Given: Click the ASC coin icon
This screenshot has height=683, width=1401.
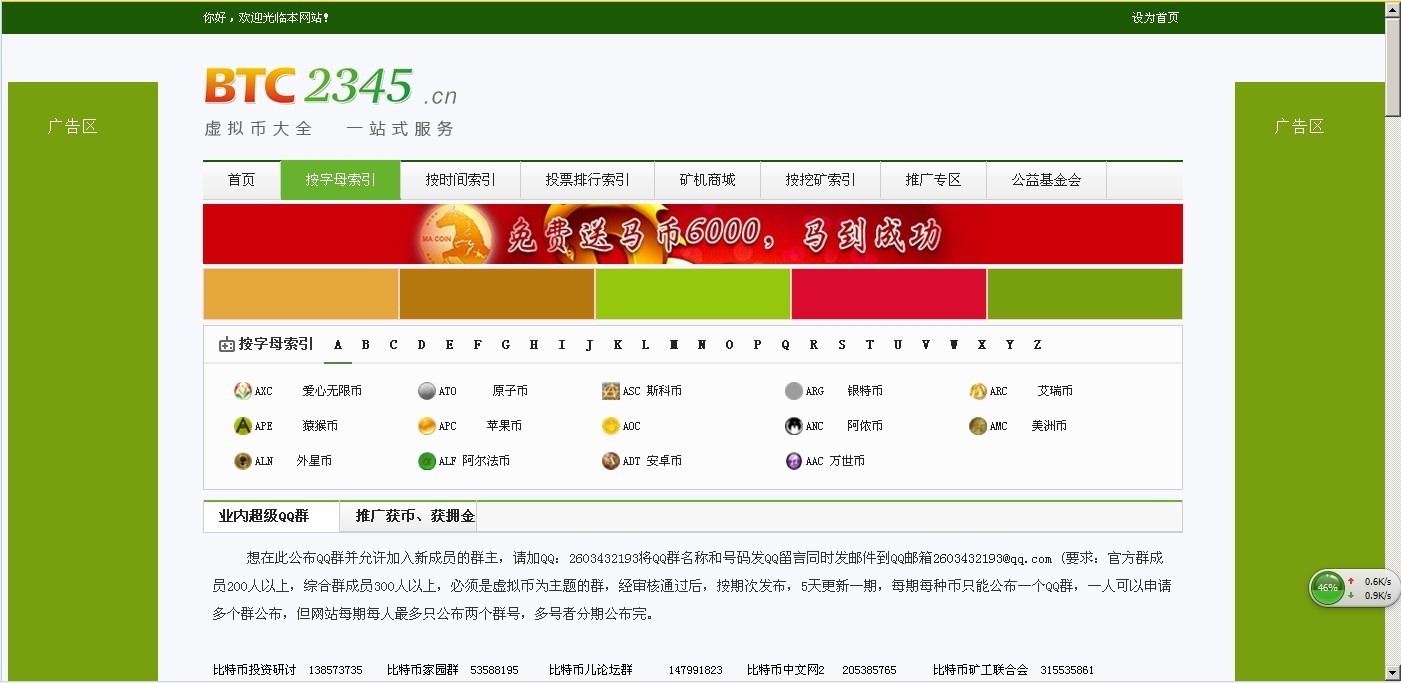Looking at the screenshot, I should click(610, 391).
